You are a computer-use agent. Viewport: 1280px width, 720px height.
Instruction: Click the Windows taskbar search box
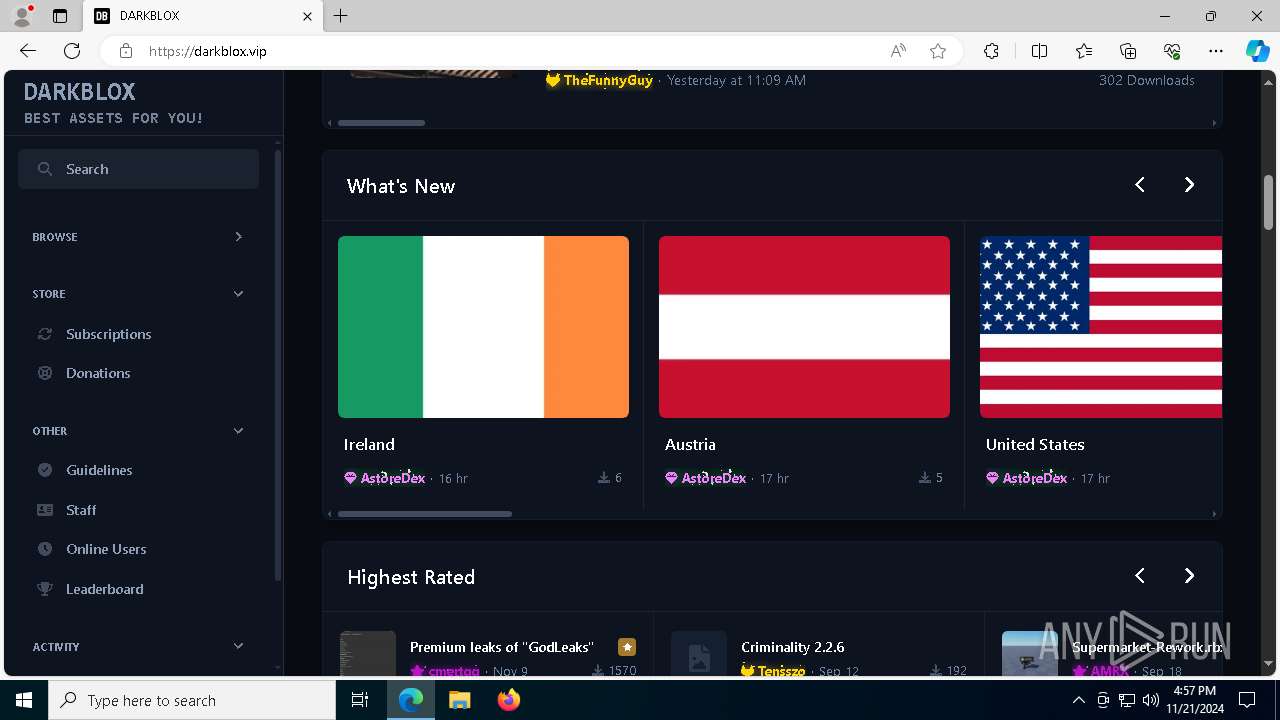click(x=192, y=700)
